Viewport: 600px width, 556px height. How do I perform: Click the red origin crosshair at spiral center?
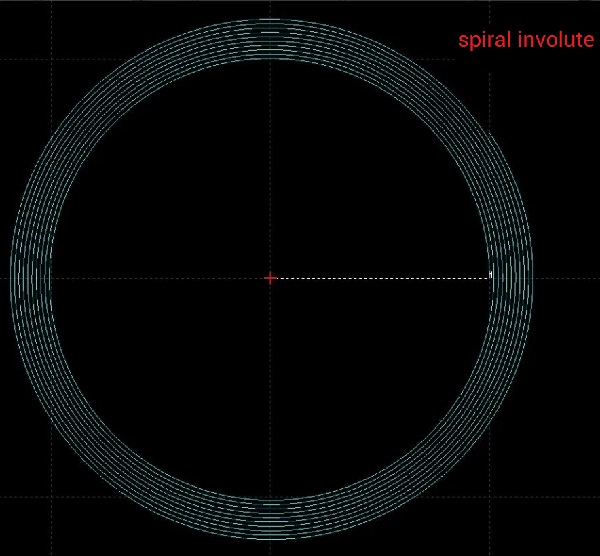click(270, 277)
